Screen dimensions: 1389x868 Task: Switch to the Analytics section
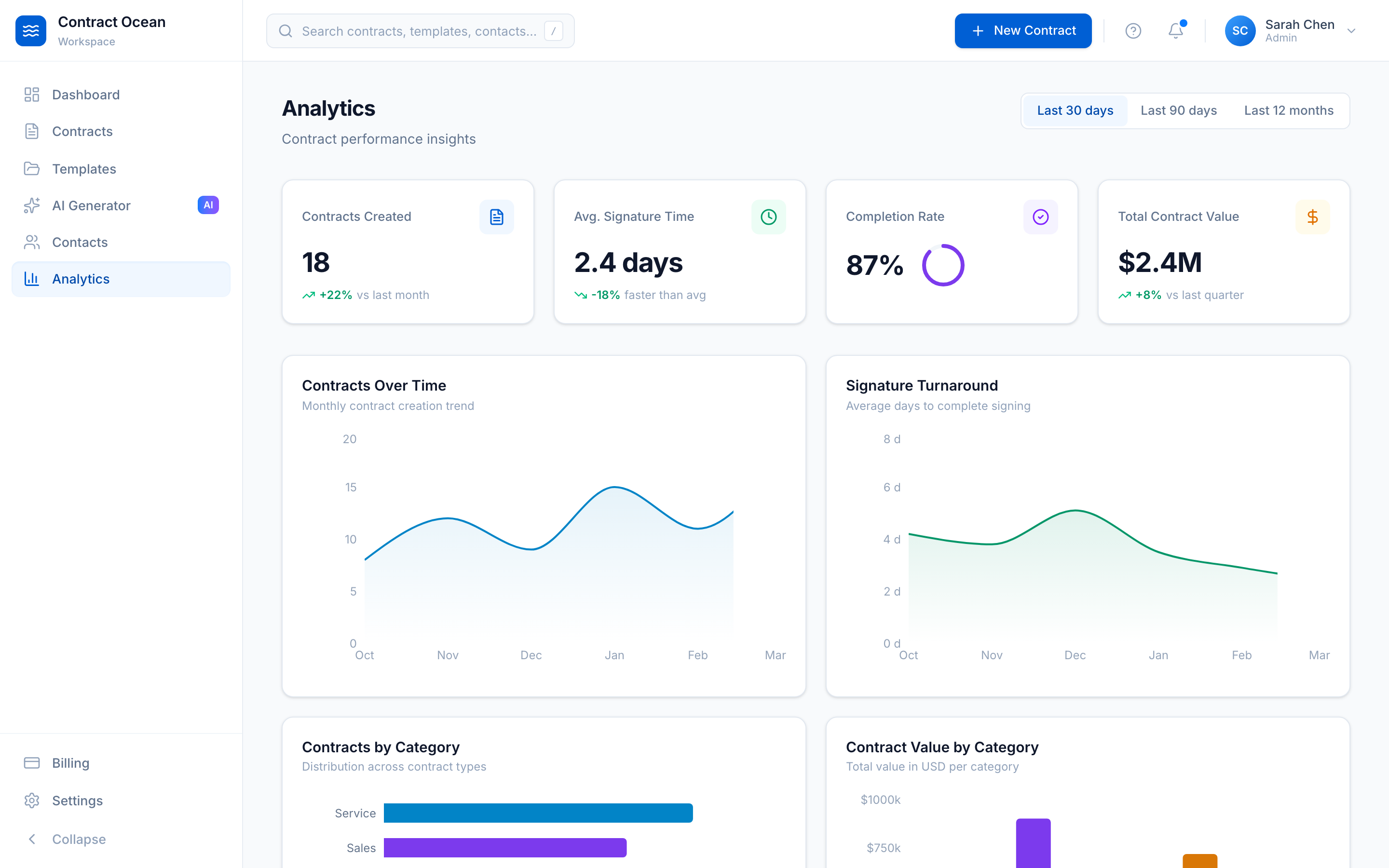point(81,278)
